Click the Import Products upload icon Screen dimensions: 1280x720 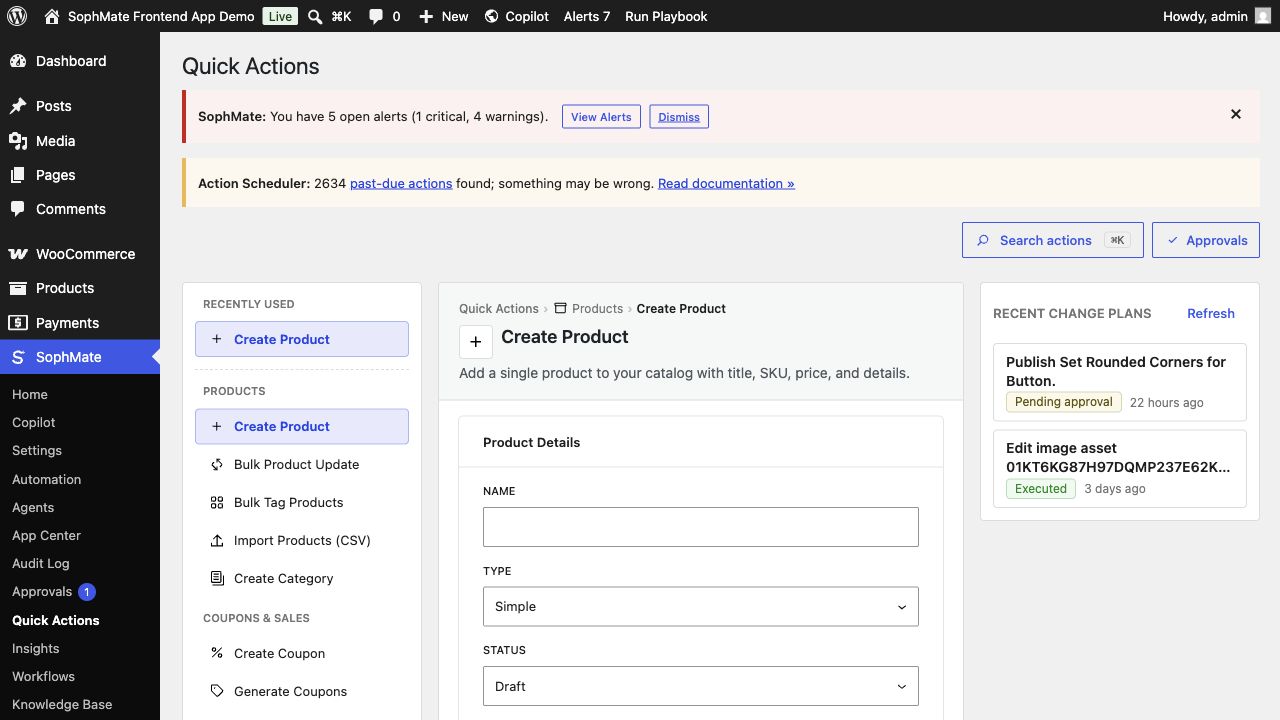pos(217,540)
